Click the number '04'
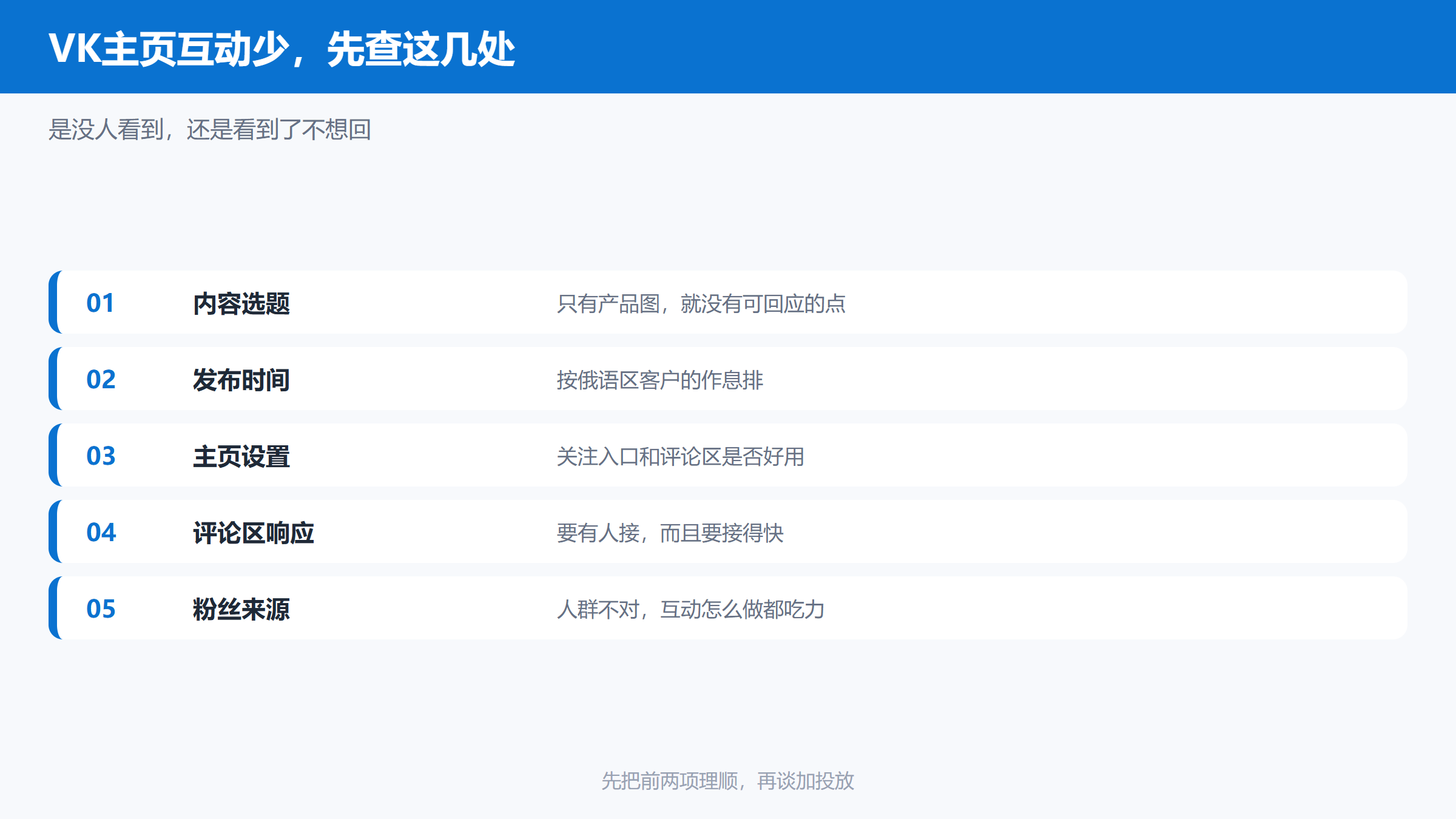 point(101,532)
